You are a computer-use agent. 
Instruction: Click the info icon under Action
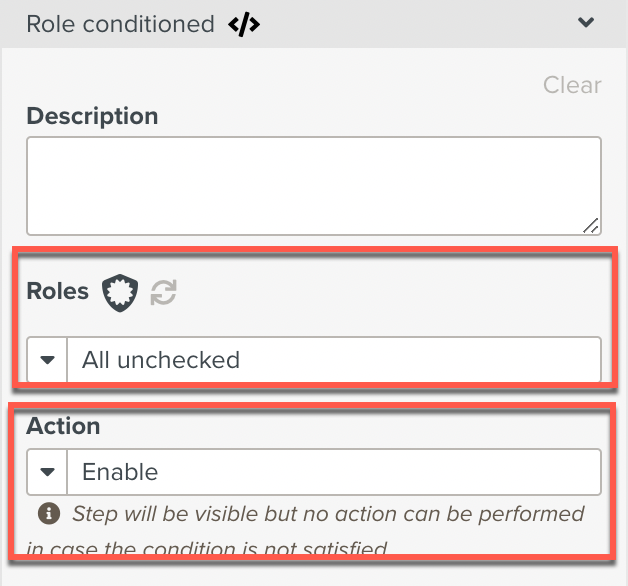[x=48, y=514]
